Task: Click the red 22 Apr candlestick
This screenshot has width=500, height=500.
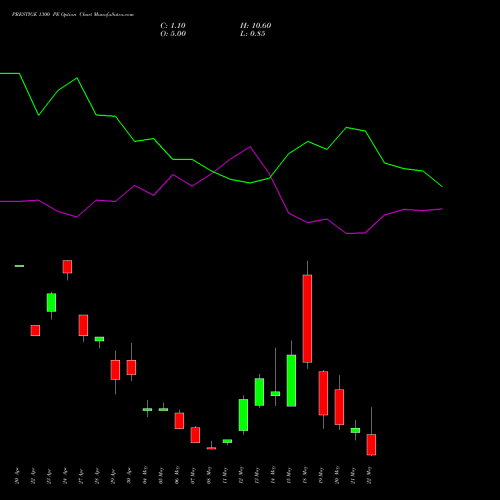Action: pyautogui.click(x=35, y=330)
